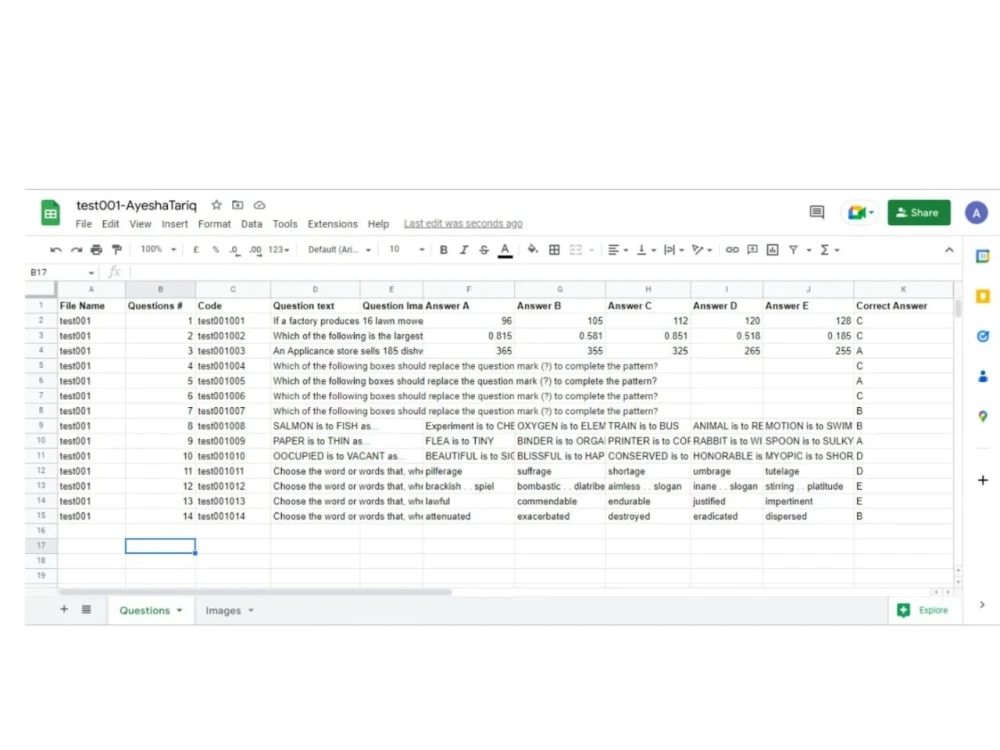The width and height of the screenshot is (1000, 750).
Task: Open comment history icon
Action: pyautogui.click(x=817, y=212)
